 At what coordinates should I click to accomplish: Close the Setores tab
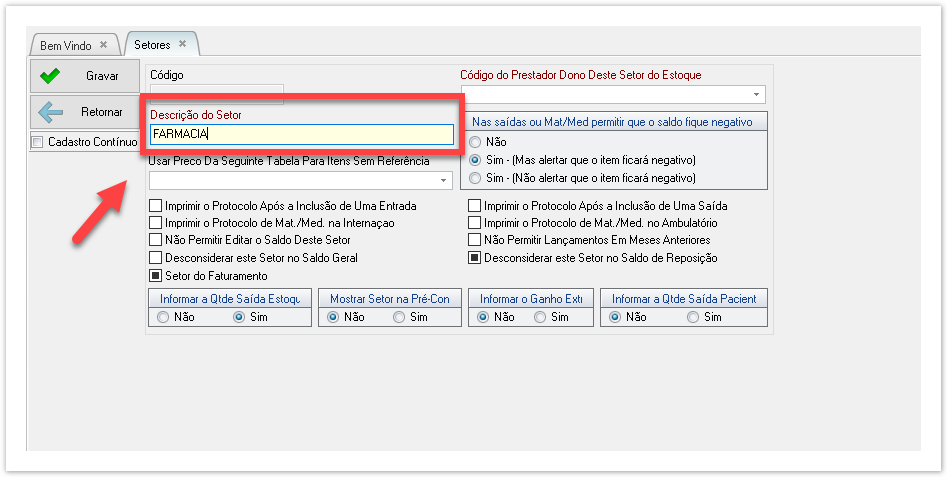pyautogui.click(x=182, y=44)
